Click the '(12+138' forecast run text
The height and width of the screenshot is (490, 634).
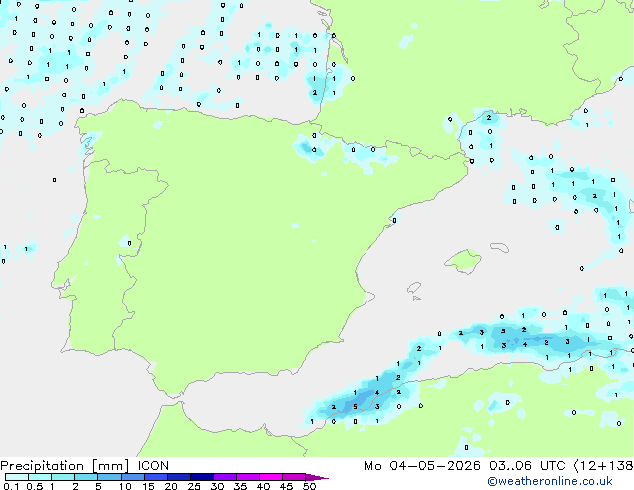point(603,466)
